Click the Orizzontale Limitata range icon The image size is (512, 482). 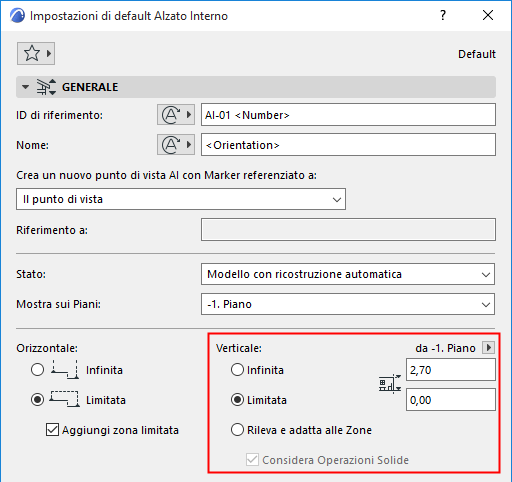tap(65, 399)
